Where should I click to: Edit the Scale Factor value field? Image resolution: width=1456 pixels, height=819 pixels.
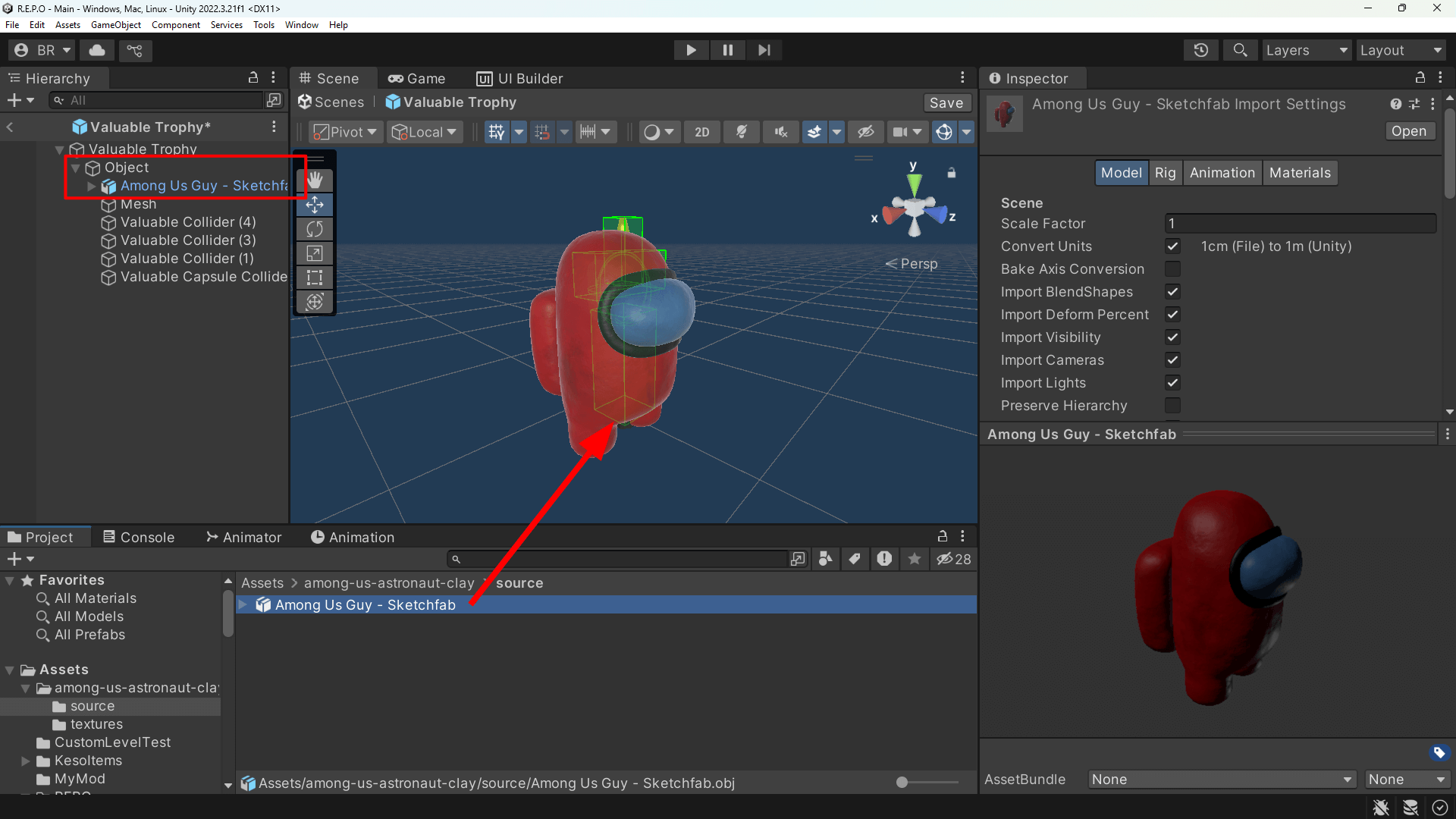[1299, 223]
